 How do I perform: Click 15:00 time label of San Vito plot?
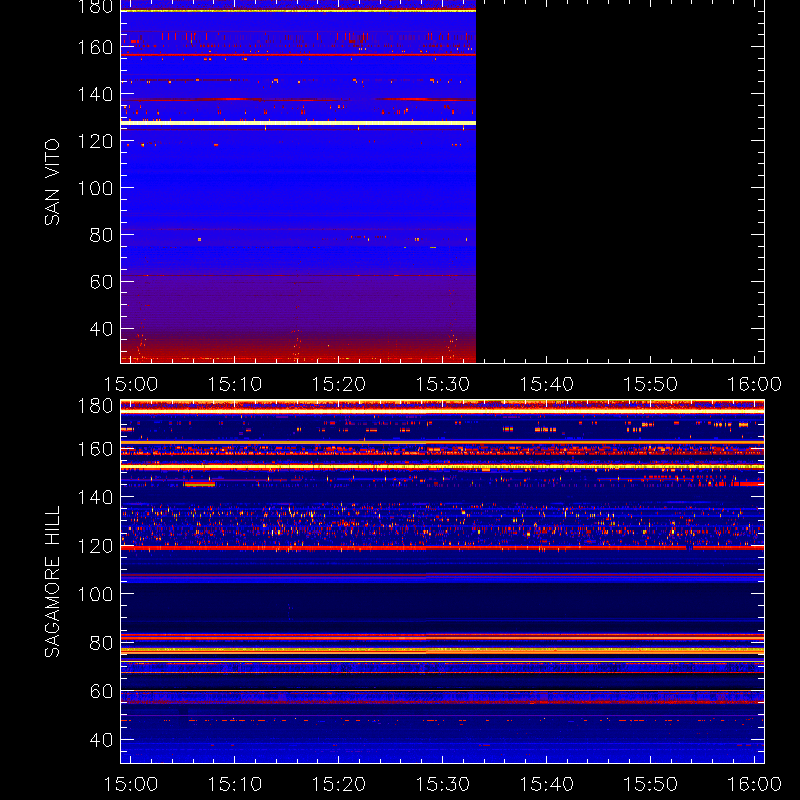point(131,384)
